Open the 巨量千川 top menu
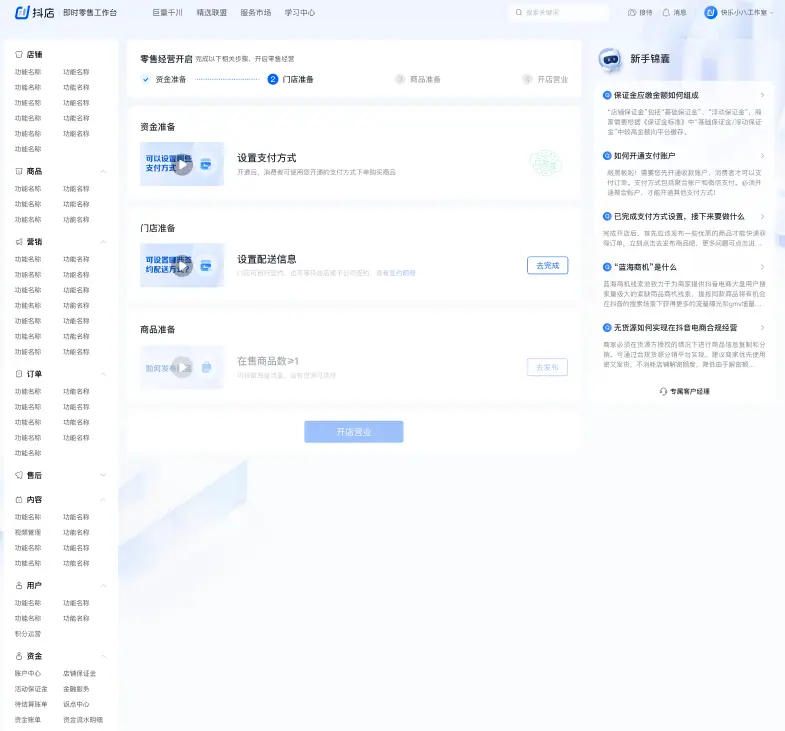Viewport: 785px width, 731px height. click(x=168, y=13)
